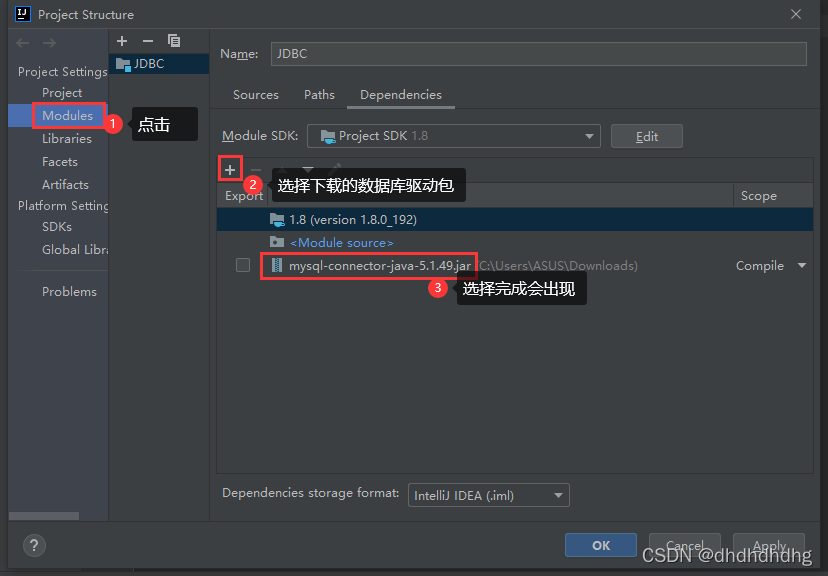This screenshot has height=576, width=828.
Task: Open Facets in the sidebar
Action: click(x=60, y=162)
